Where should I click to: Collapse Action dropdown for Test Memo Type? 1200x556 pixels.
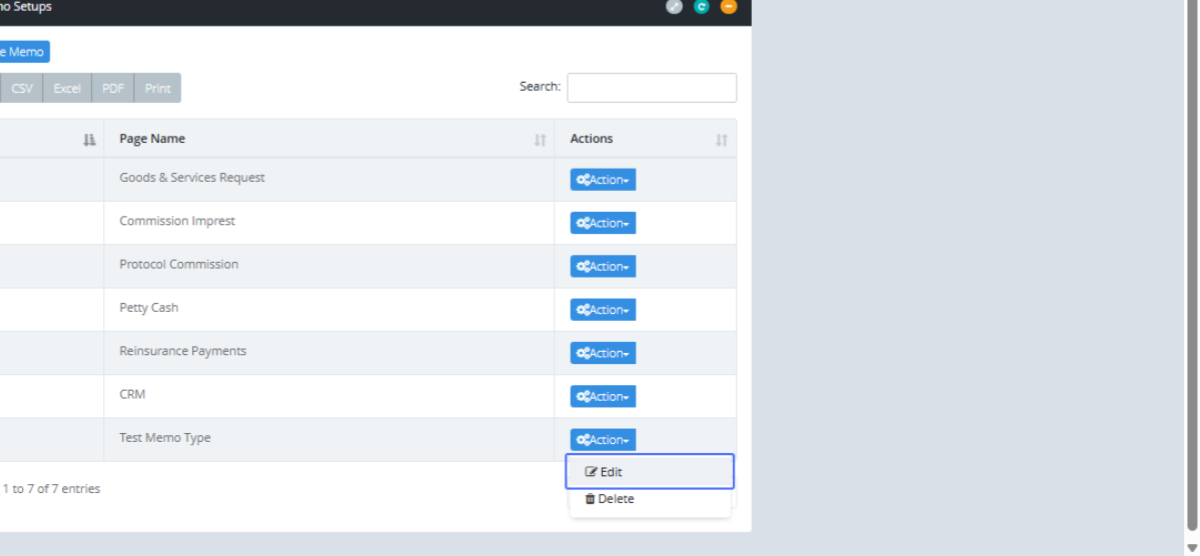coord(603,440)
